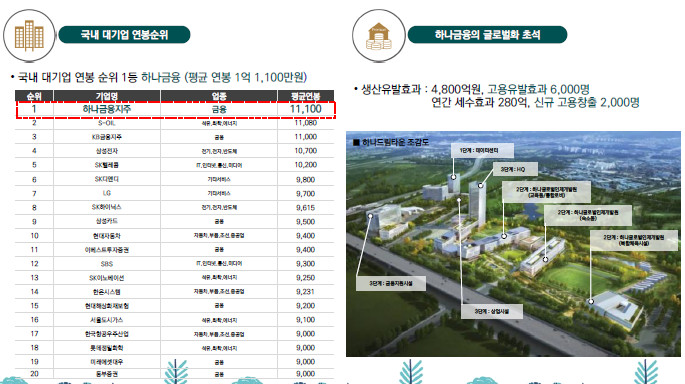Click the bank vault with coins icon
685x384 pixels.
click(379, 35)
